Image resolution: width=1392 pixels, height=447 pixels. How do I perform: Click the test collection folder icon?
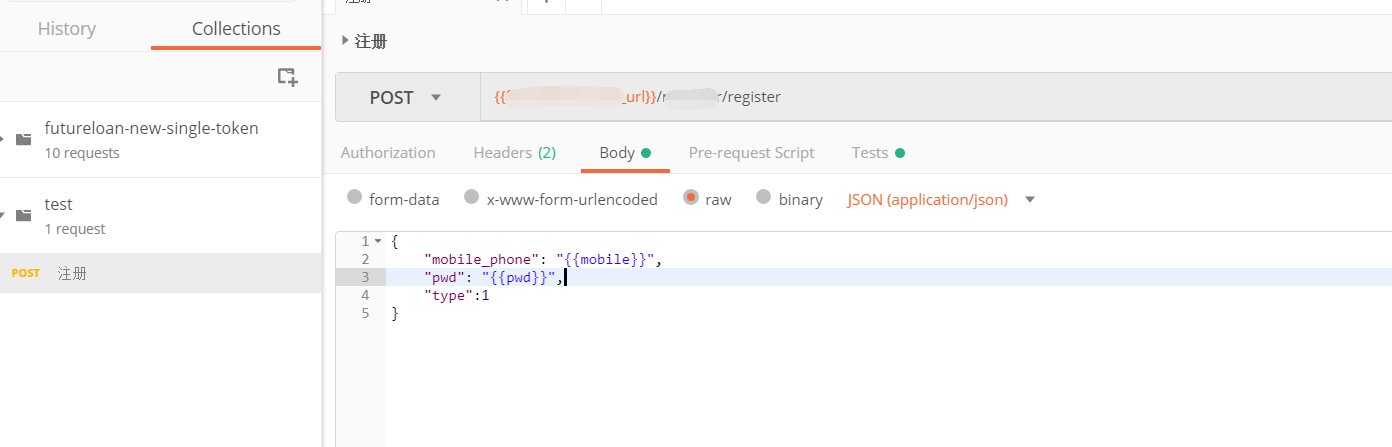[23, 215]
